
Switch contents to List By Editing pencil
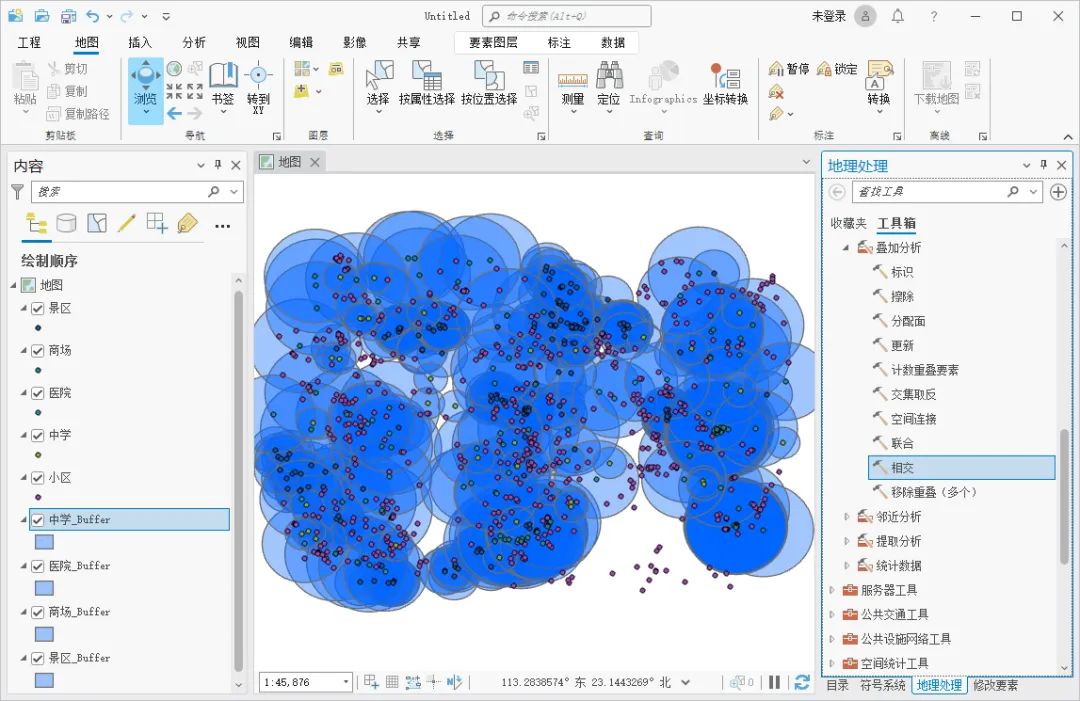[127, 223]
